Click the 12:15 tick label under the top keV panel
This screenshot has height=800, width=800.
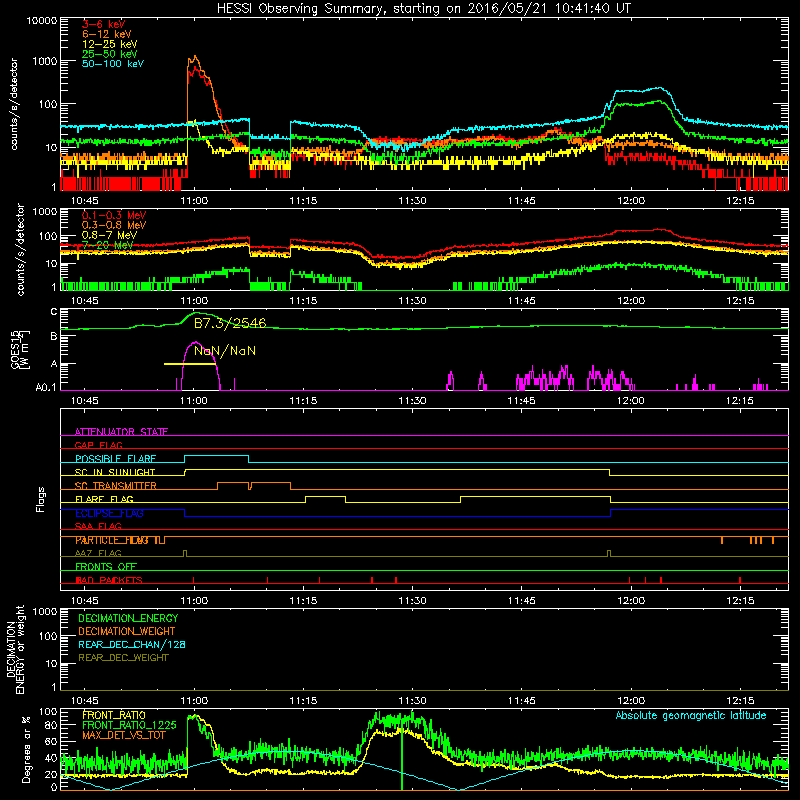pyautogui.click(x=740, y=201)
